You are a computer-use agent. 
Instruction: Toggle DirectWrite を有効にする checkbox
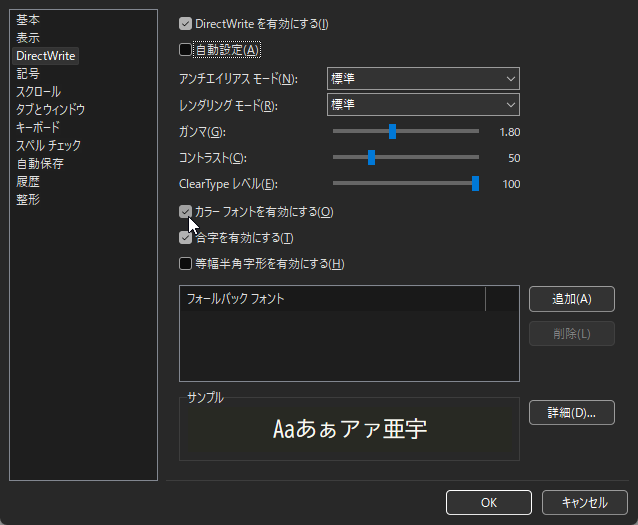pyautogui.click(x=185, y=24)
